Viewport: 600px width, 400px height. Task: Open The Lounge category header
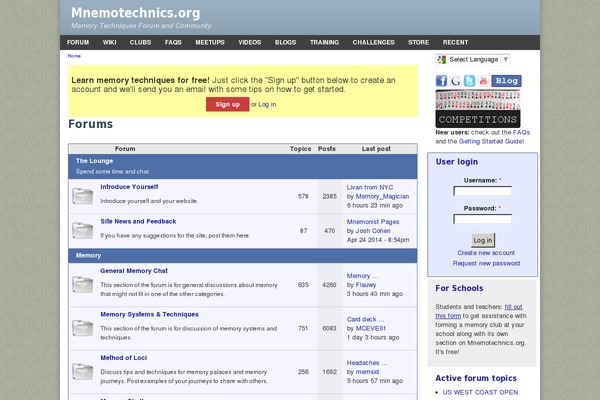pos(94,161)
